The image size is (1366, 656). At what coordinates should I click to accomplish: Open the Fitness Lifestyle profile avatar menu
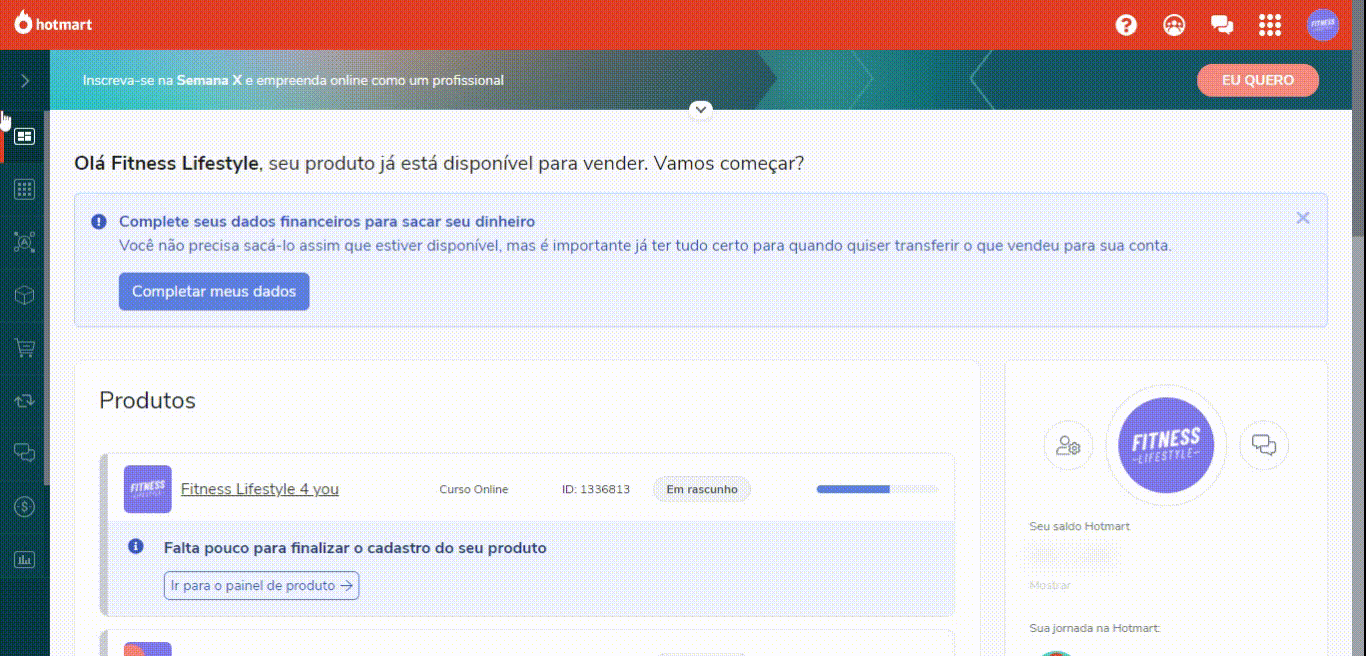1322,25
